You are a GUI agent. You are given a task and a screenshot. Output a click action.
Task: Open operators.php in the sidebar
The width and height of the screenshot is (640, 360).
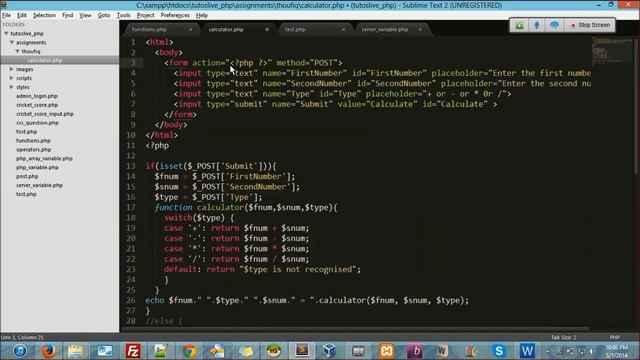click(33, 149)
